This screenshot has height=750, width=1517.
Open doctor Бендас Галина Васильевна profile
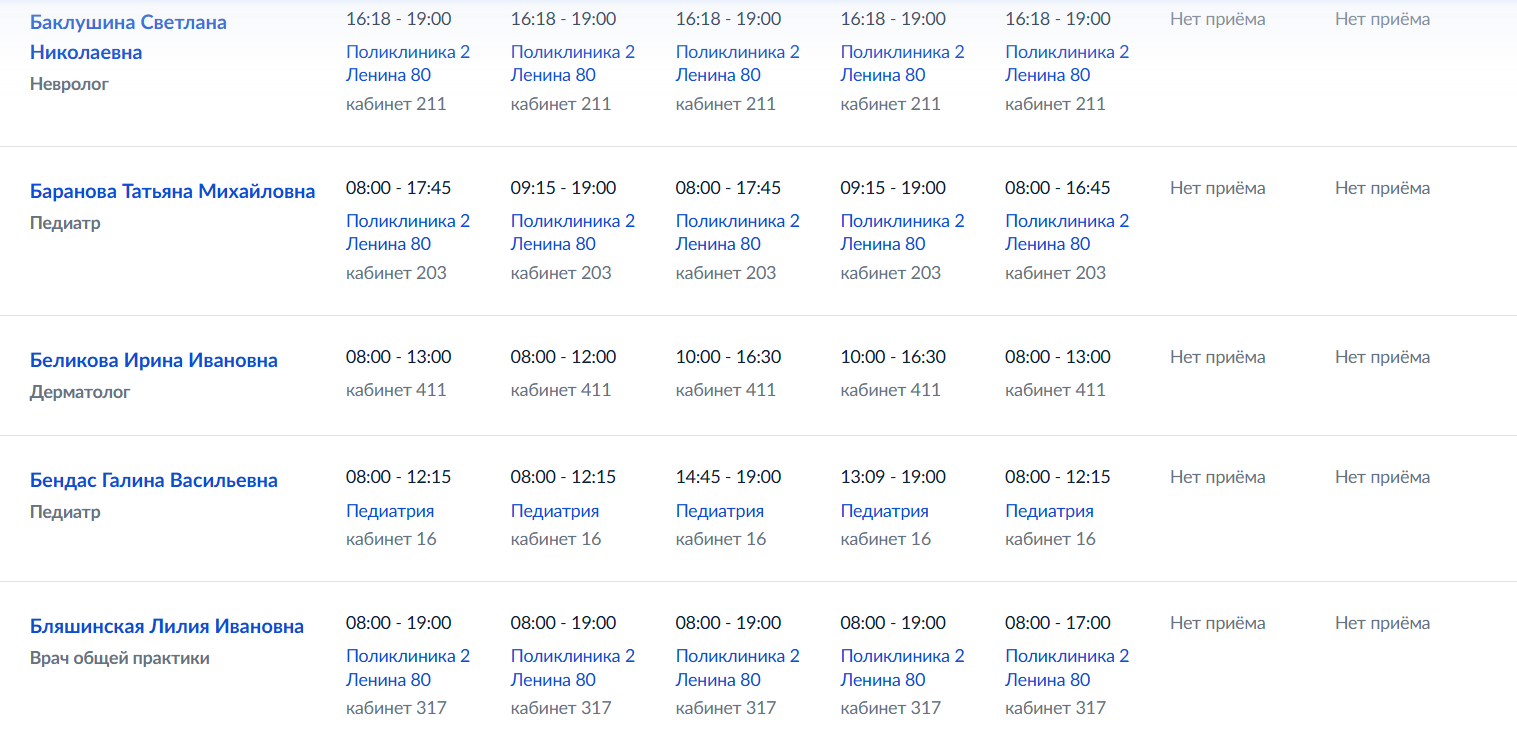[154, 480]
